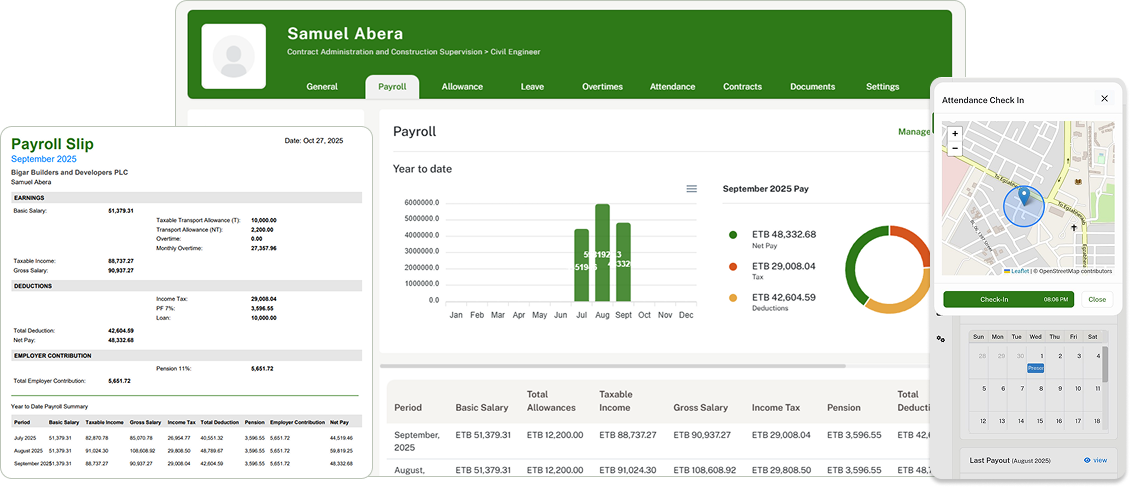Switch to the Allowance tab
This screenshot has height=487, width=1130.
(x=462, y=86)
